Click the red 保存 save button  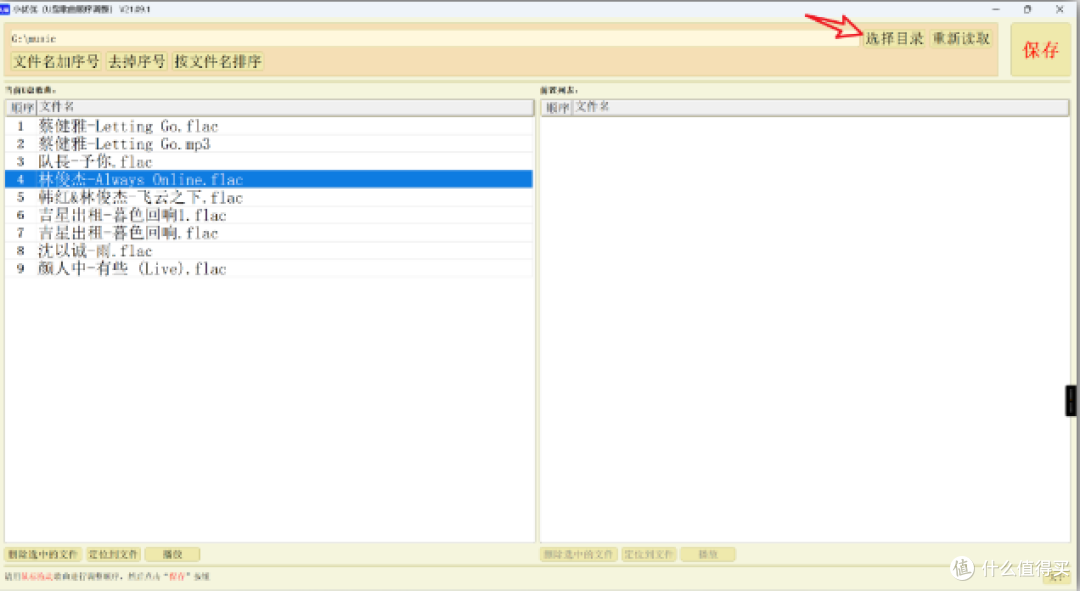(1040, 50)
